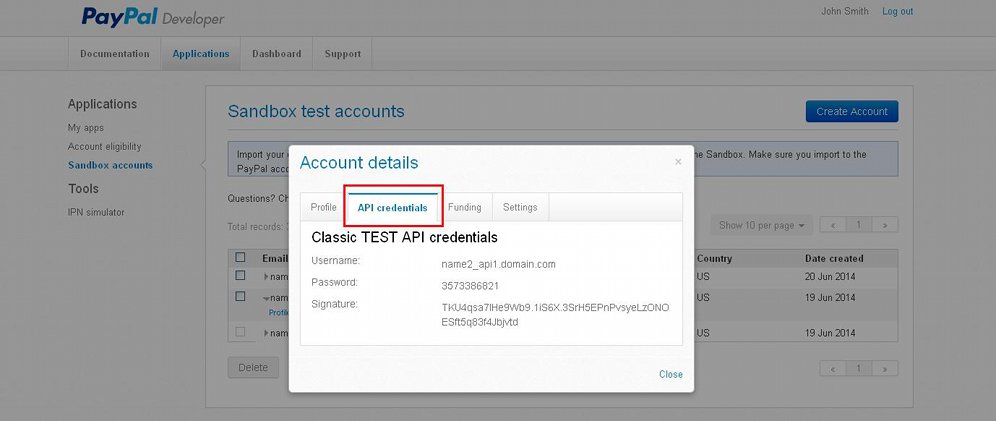Image resolution: width=996 pixels, height=421 pixels.
Task: Open Show 10 per page dropdown
Action: [x=762, y=225]
